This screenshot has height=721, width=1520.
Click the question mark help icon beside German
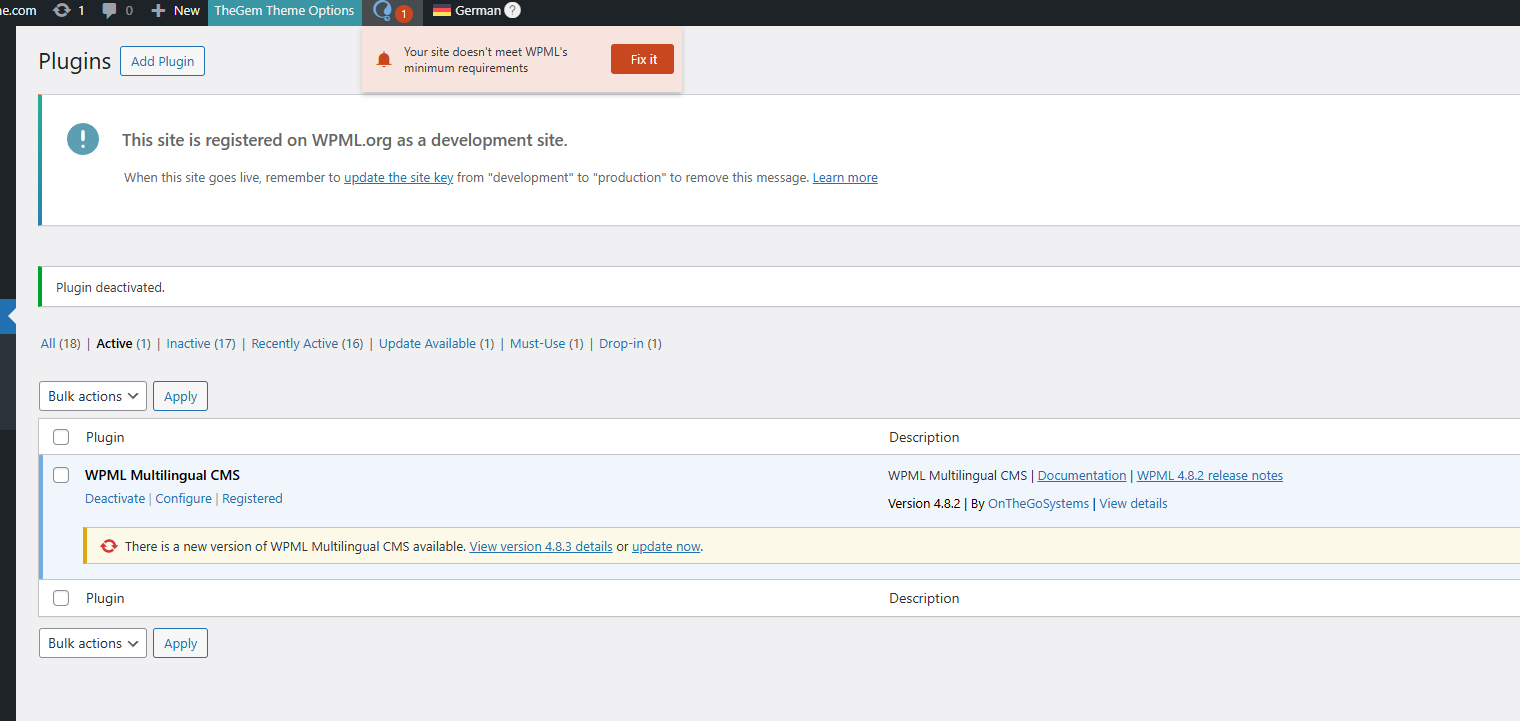tap(512, 10)
